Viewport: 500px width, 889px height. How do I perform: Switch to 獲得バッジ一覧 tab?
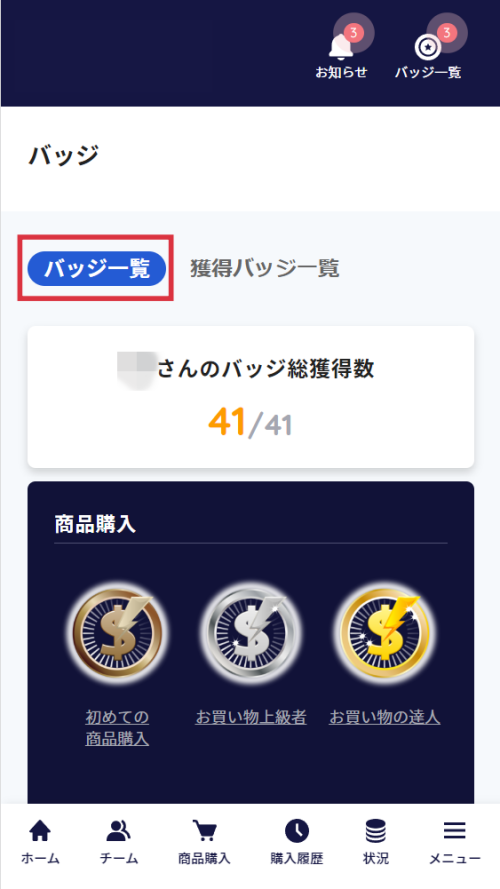(x=265, y=268)
